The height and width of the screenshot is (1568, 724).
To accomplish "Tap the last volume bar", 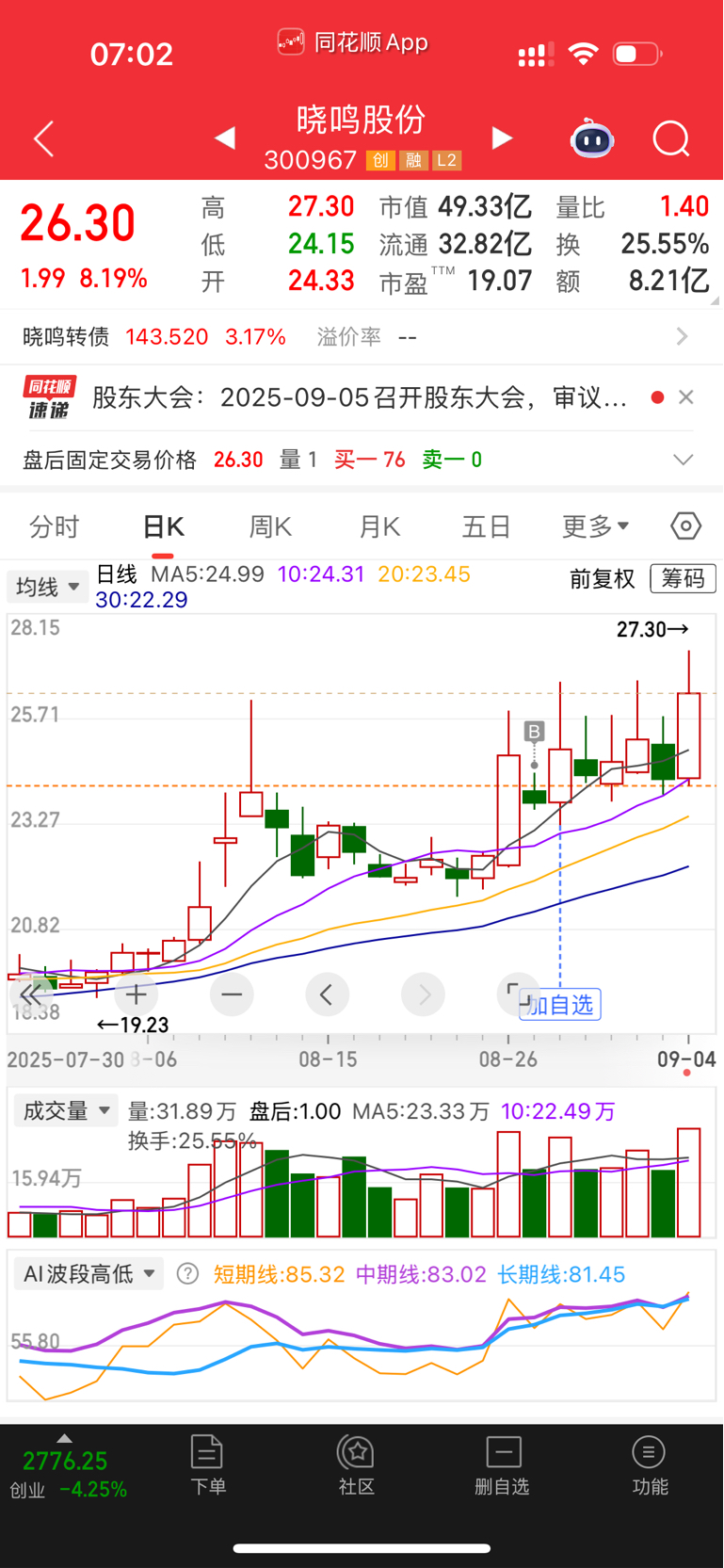I will [688, 1183].
